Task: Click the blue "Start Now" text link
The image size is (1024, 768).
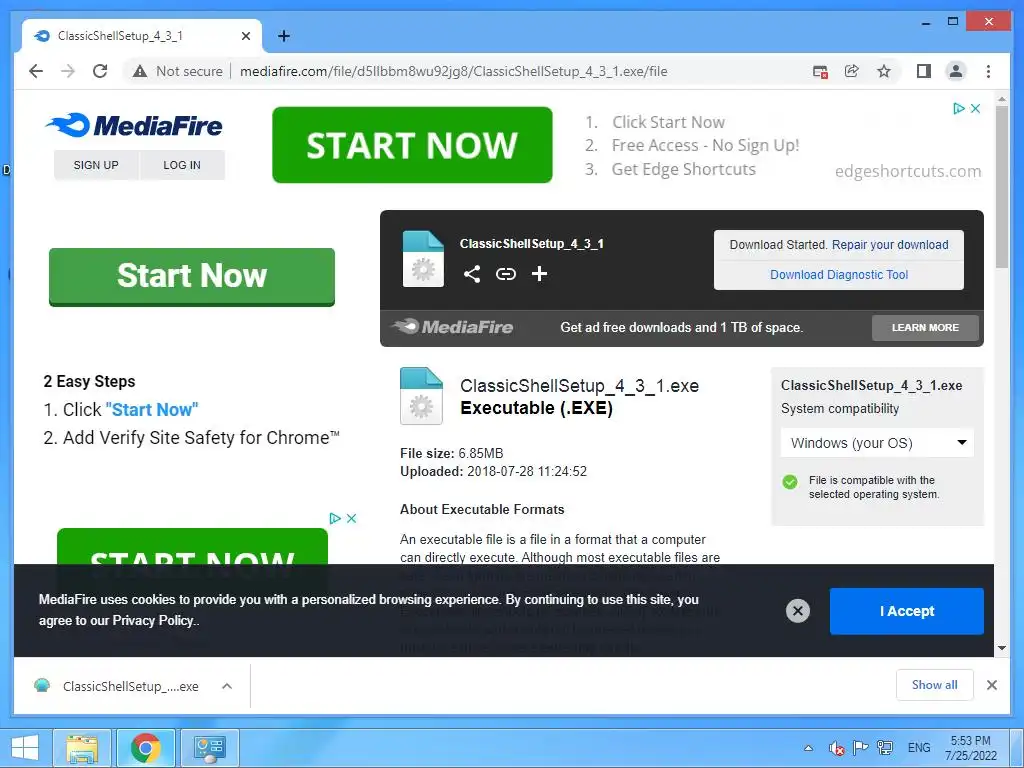Action: (152, 409)
